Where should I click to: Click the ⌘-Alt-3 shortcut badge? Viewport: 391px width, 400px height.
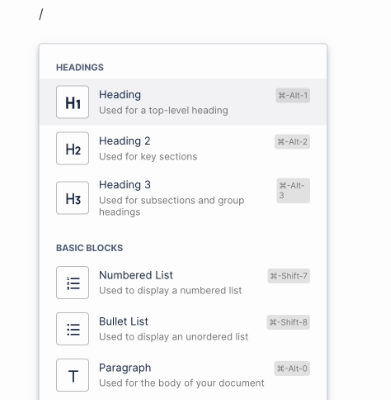pos(293,190)
